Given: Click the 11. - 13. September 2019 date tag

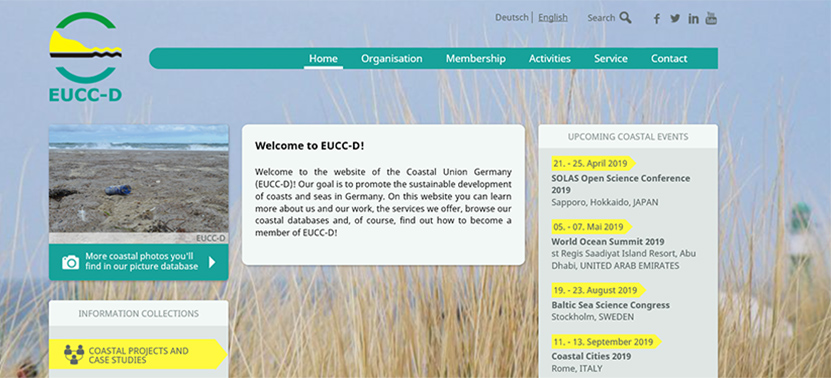Looking at the screenshot, I should click(x=606, y=342).
